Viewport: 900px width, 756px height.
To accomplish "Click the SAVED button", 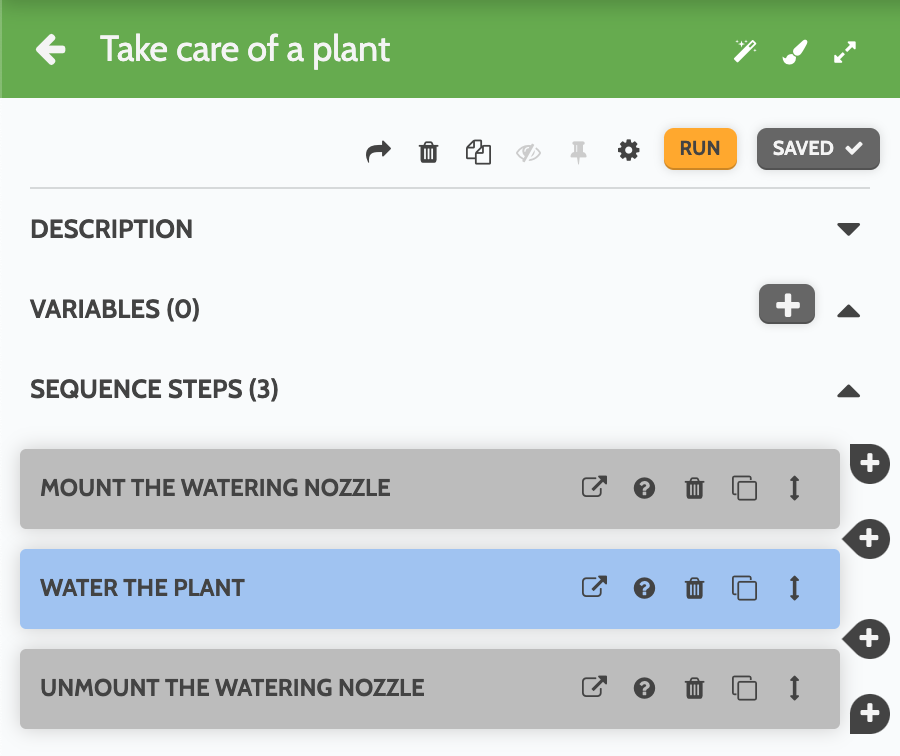I will pyautogui.click(x=817, y=149).
